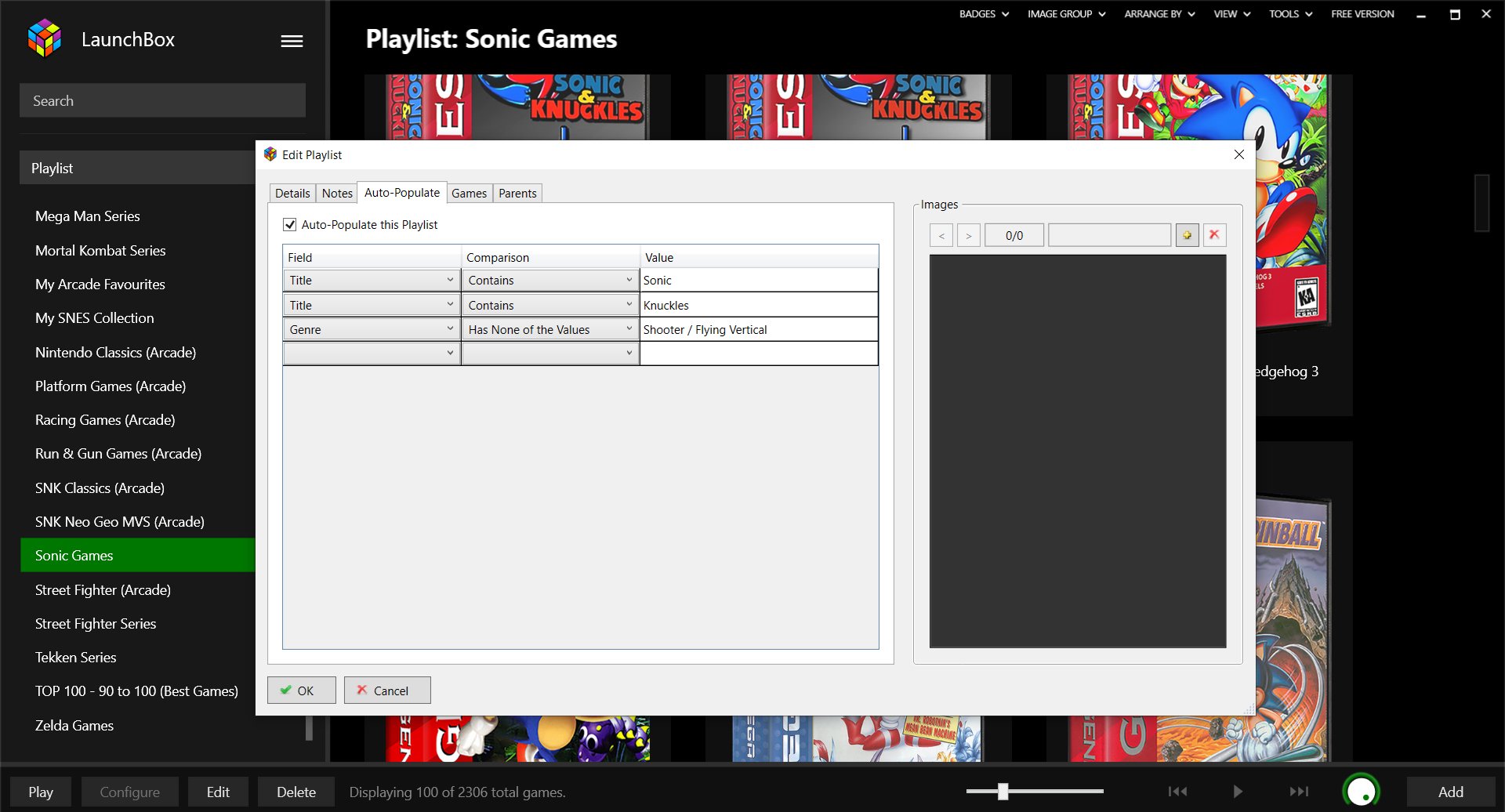Screen dimensions: 1505x812
Task: Open the Playlist category dropdown in sidebar
Action: 138,168
